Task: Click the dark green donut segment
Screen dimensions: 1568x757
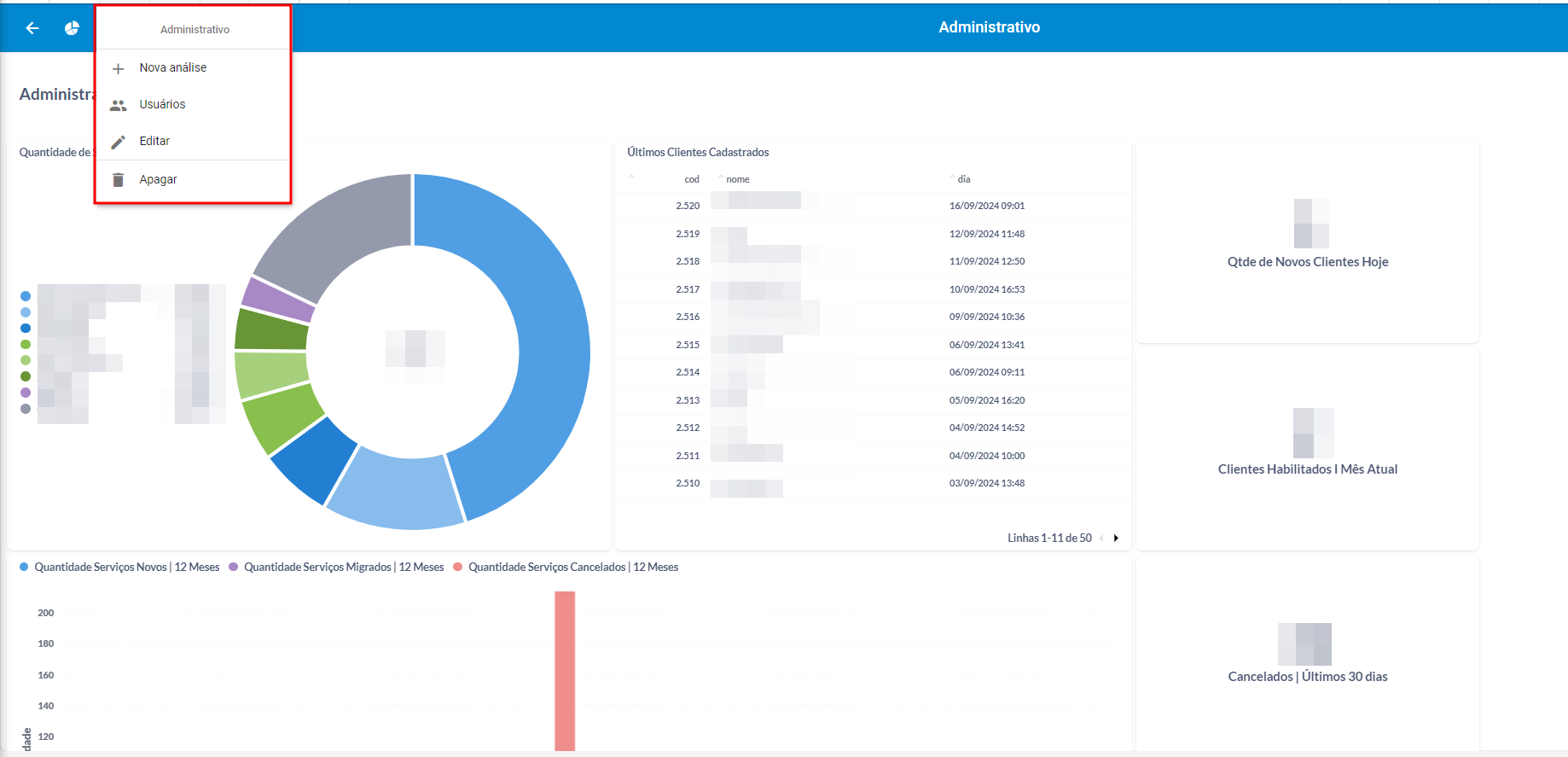Action: [x=271, y=331]
